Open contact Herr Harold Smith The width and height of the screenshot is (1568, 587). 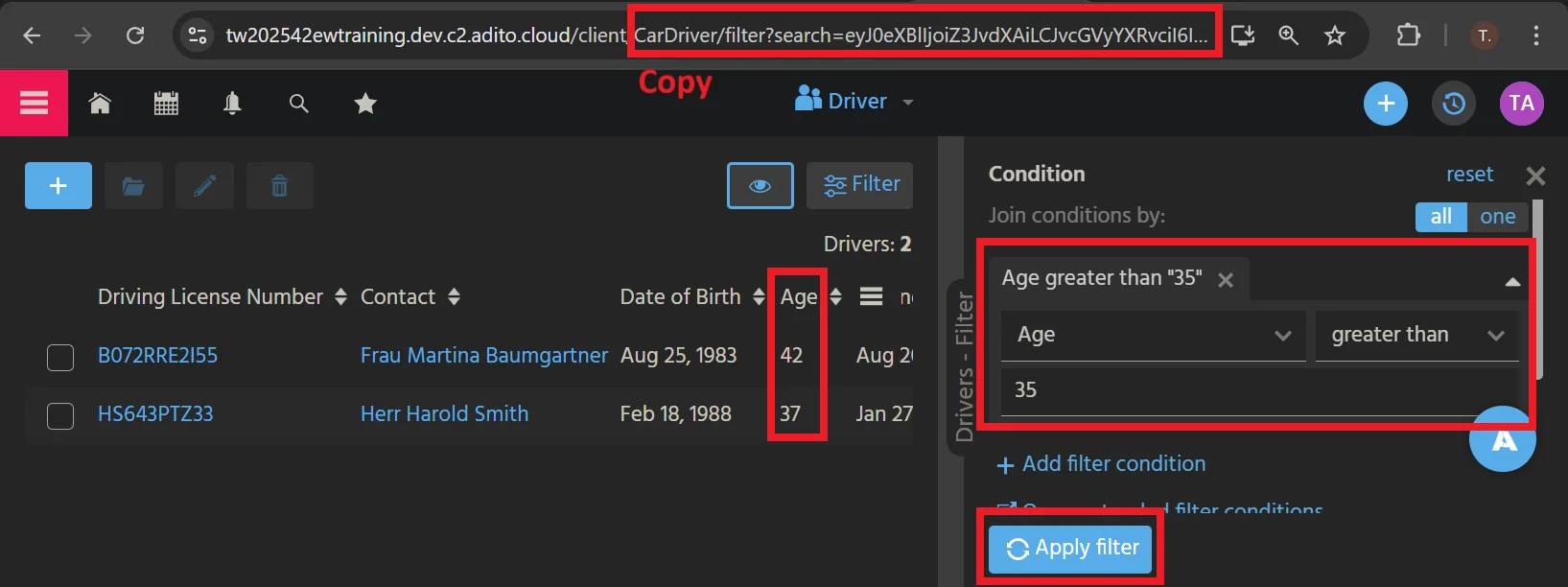444,414
